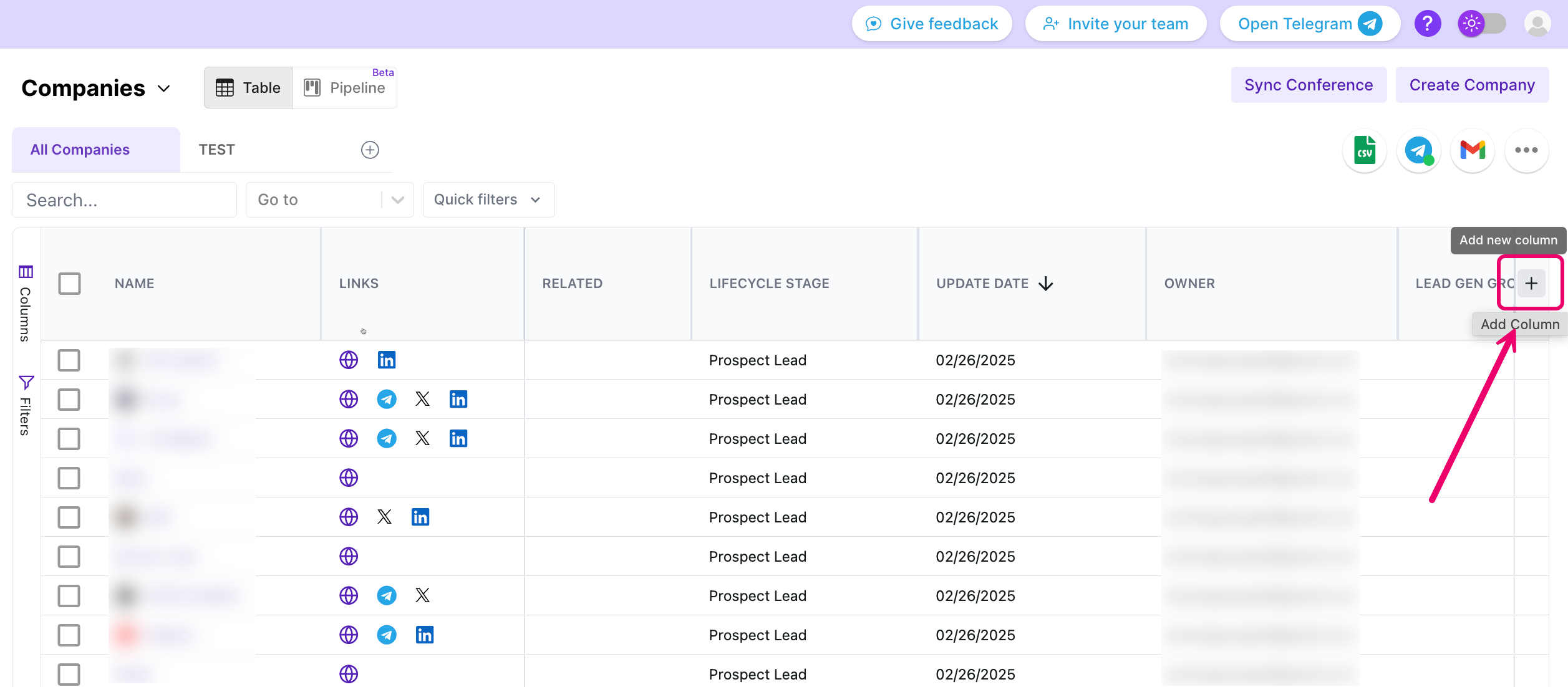Open X link in the fifth row
This screenshot has width=1568, height=687.
[x=384, y=517]
